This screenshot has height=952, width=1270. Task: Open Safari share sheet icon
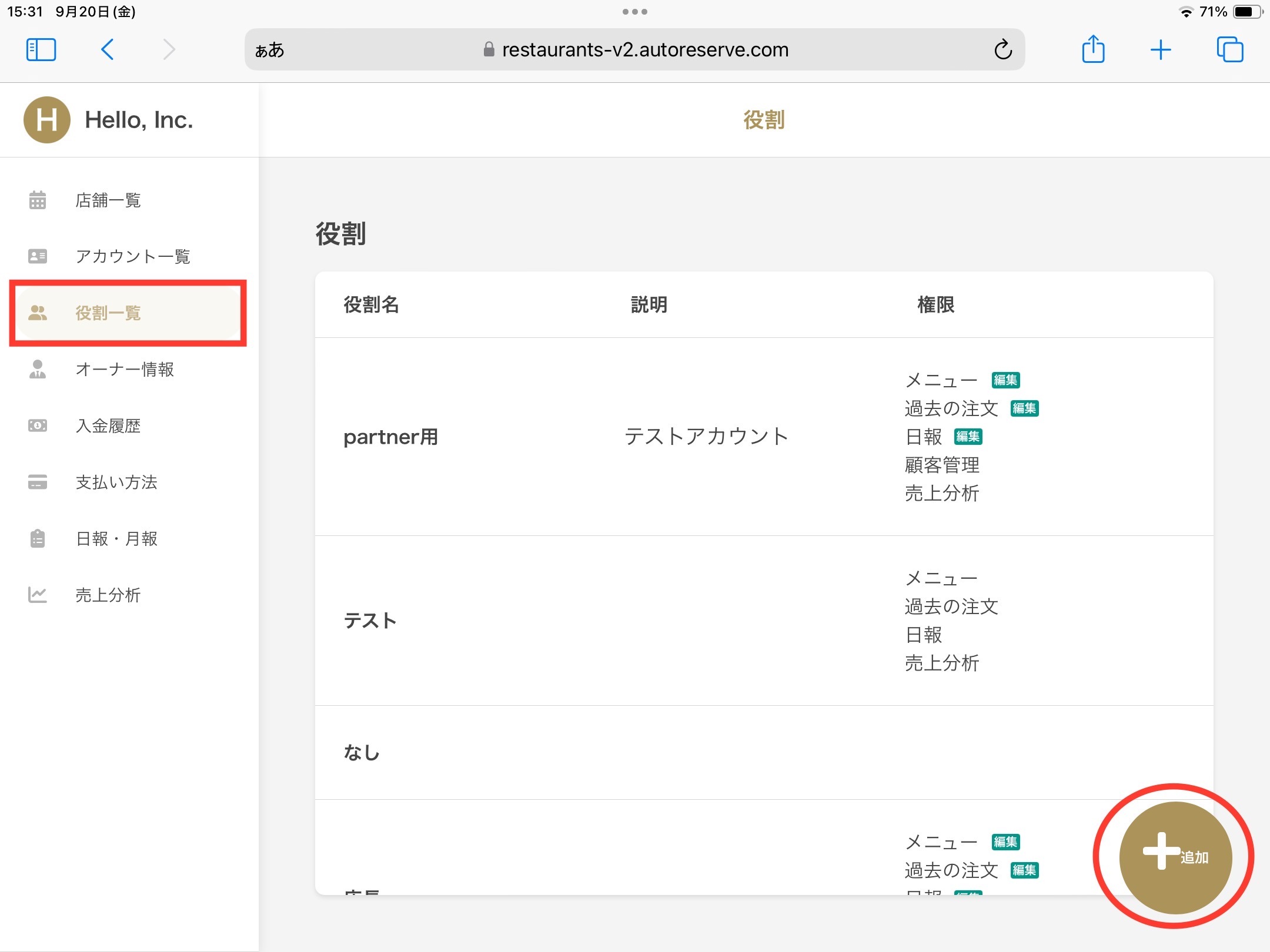coord(1093,50)
